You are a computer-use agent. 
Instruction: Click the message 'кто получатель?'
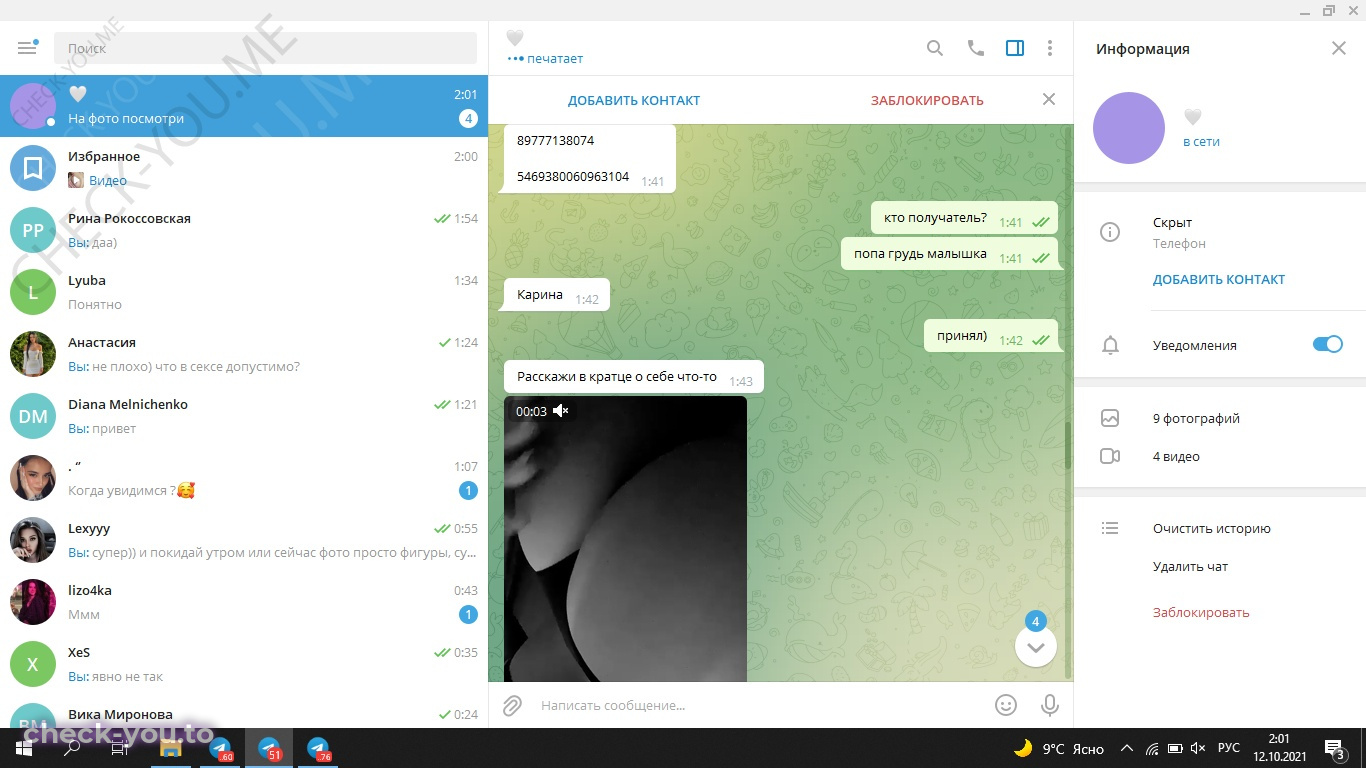pos(964,218)
